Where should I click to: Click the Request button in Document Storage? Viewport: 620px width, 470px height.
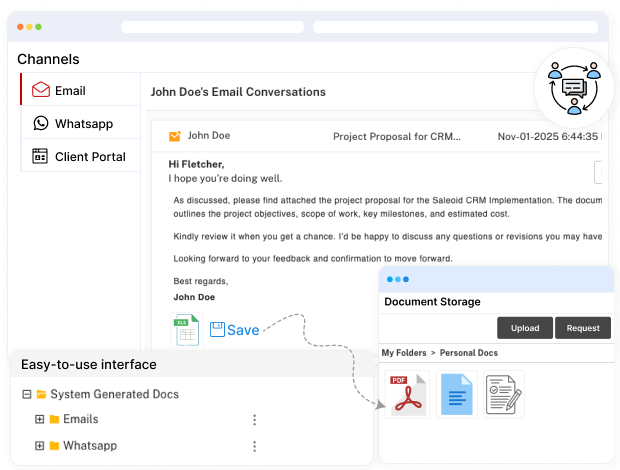tap(583, 328)
